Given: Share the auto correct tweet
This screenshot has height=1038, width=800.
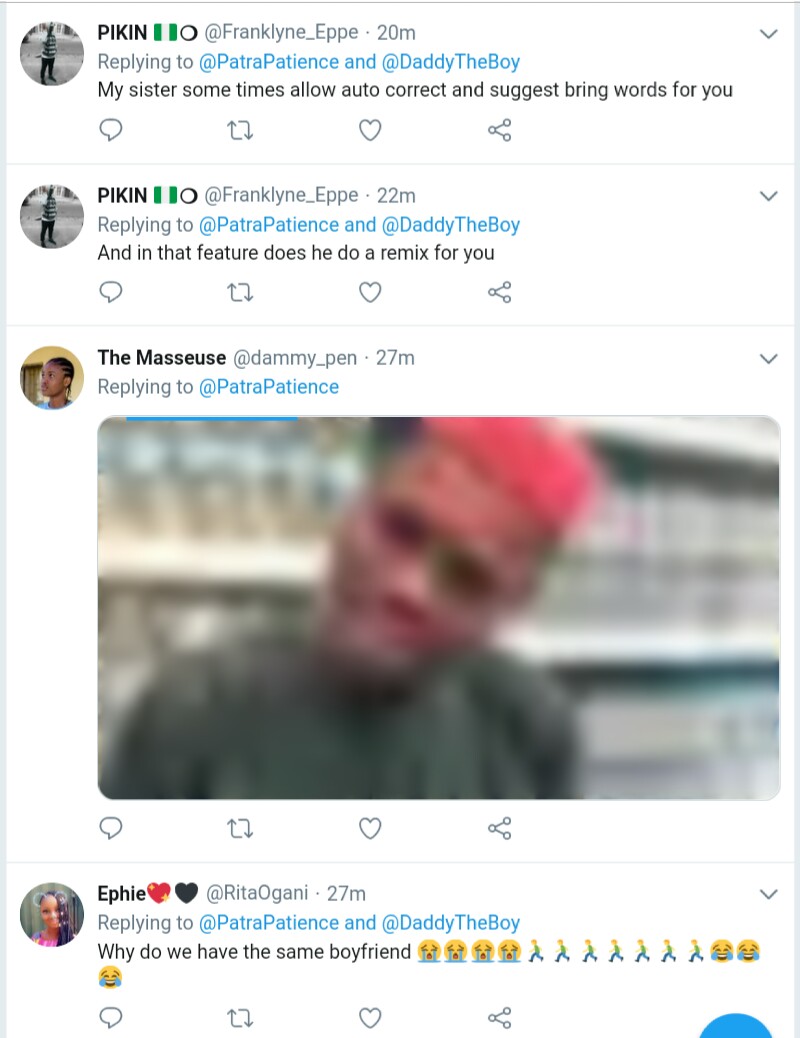Looking at the screenshot, I should pyautogui.click(x=499, y=130).
